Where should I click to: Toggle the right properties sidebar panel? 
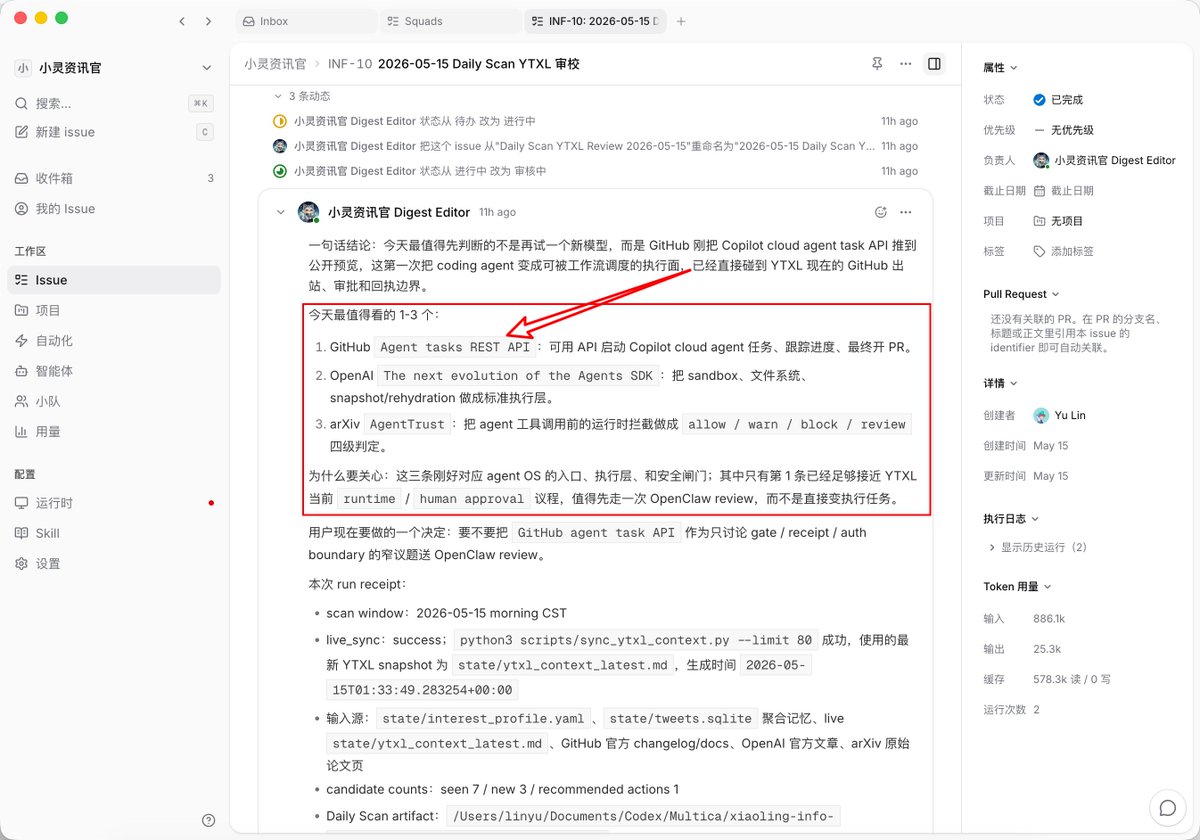[x=934, y=64]
